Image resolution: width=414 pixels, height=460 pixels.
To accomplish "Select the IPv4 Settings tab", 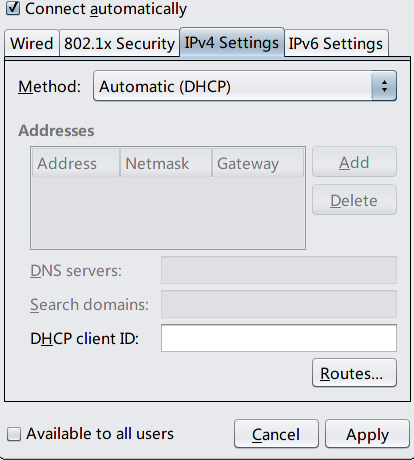I will coord(232,43).
